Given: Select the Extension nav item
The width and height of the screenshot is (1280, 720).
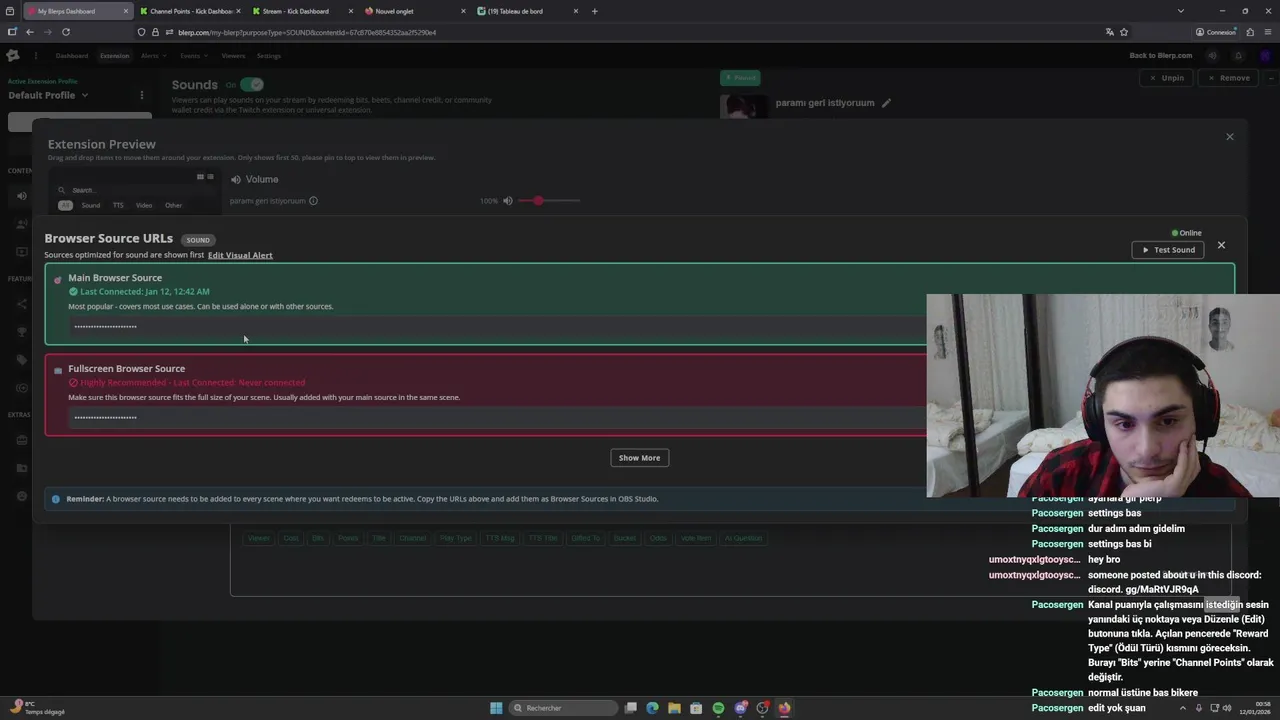Looking at the screenshot, I should point(114,56).
